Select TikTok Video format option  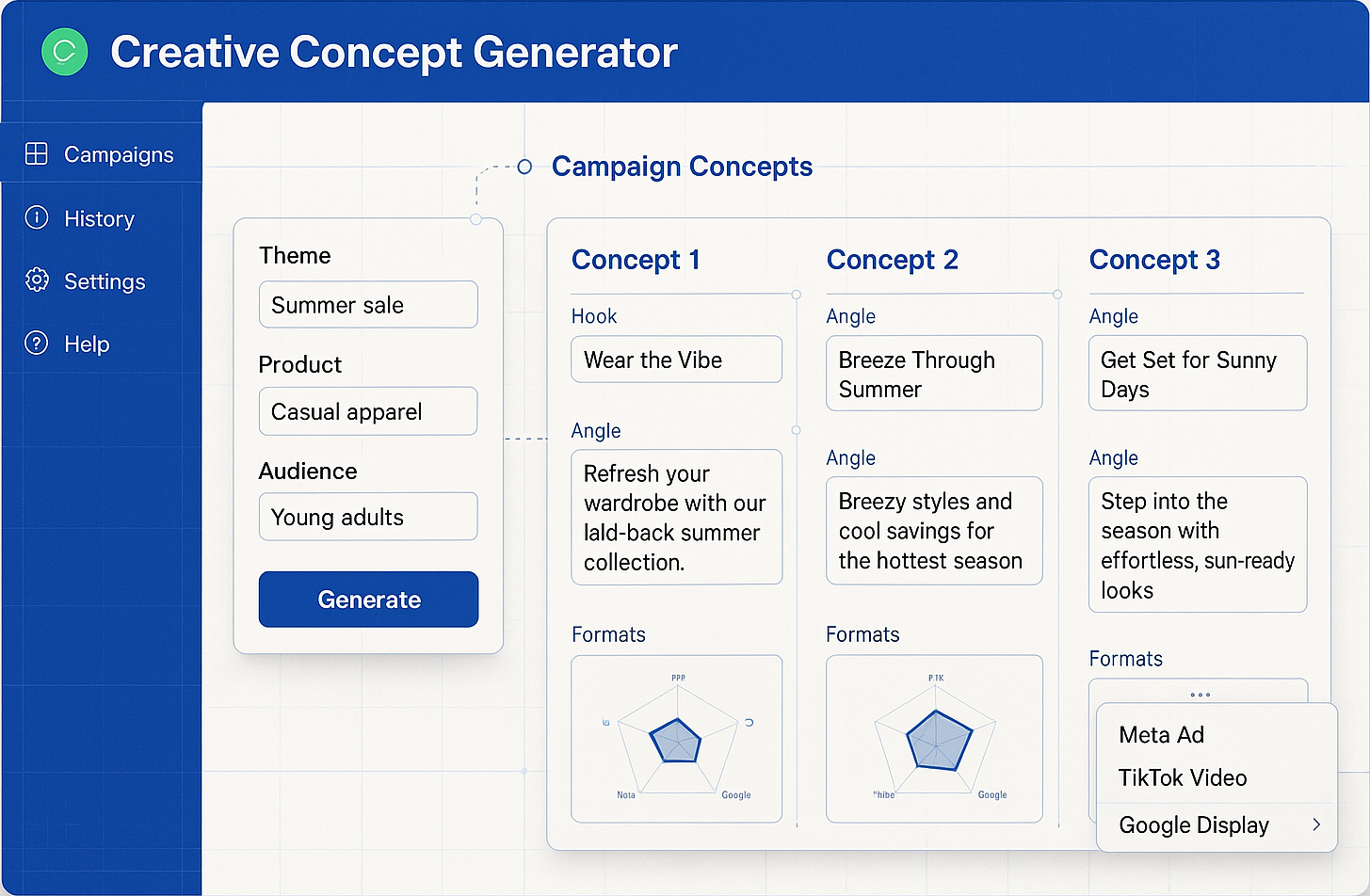(1183, 777)
